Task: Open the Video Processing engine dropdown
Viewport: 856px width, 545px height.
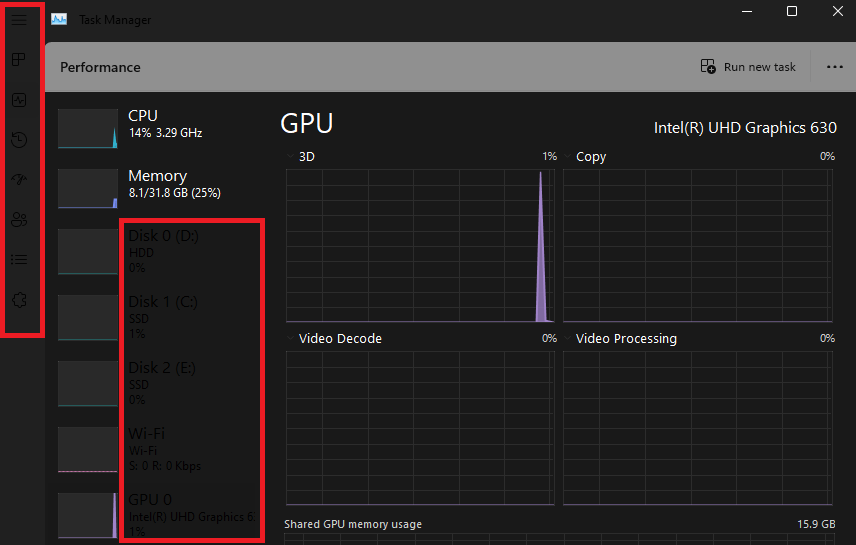Action: coord(568,338)
